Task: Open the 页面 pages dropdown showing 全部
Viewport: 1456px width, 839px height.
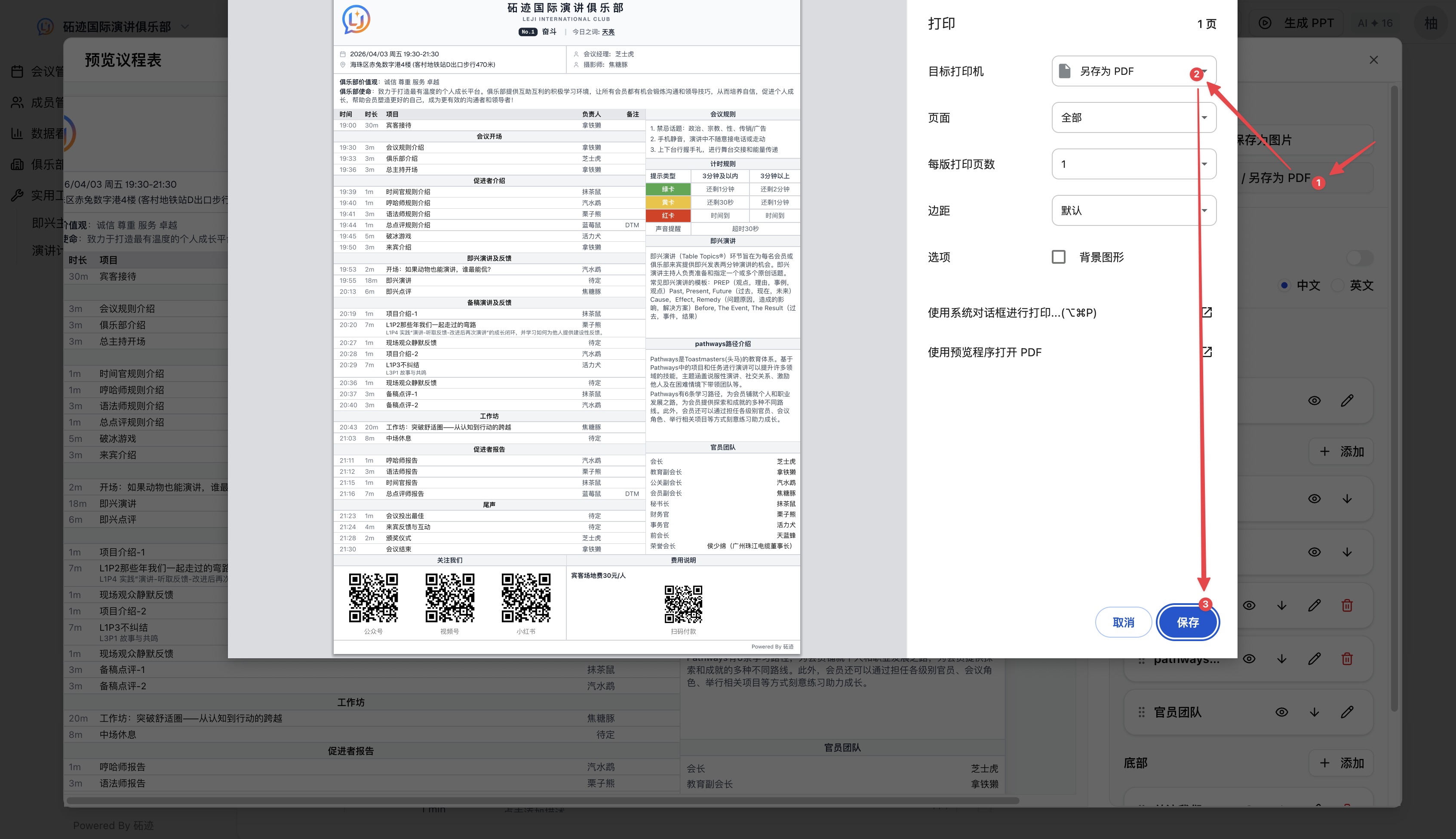Action: (x=1133, y=117)
